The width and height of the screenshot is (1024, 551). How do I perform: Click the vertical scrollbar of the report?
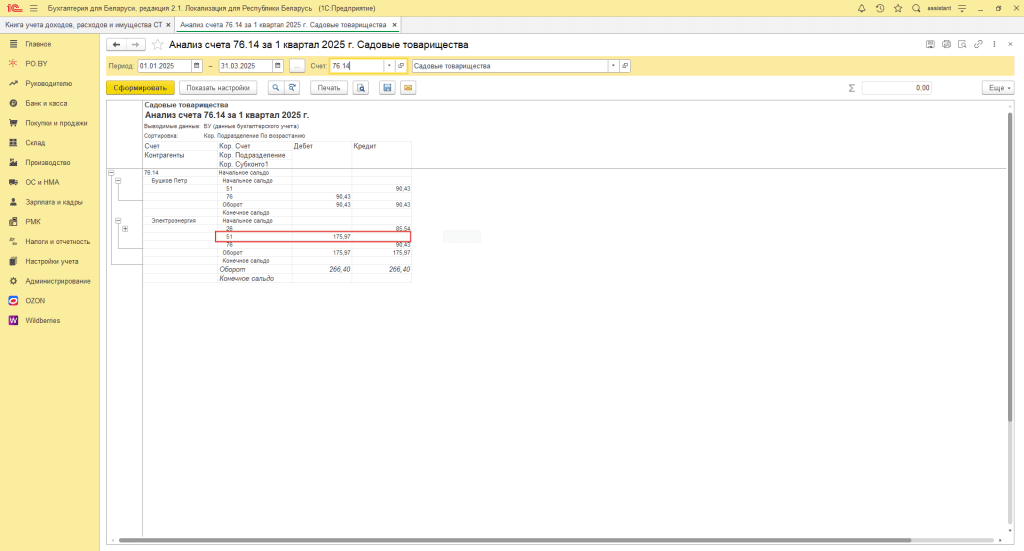point(1010,268)
